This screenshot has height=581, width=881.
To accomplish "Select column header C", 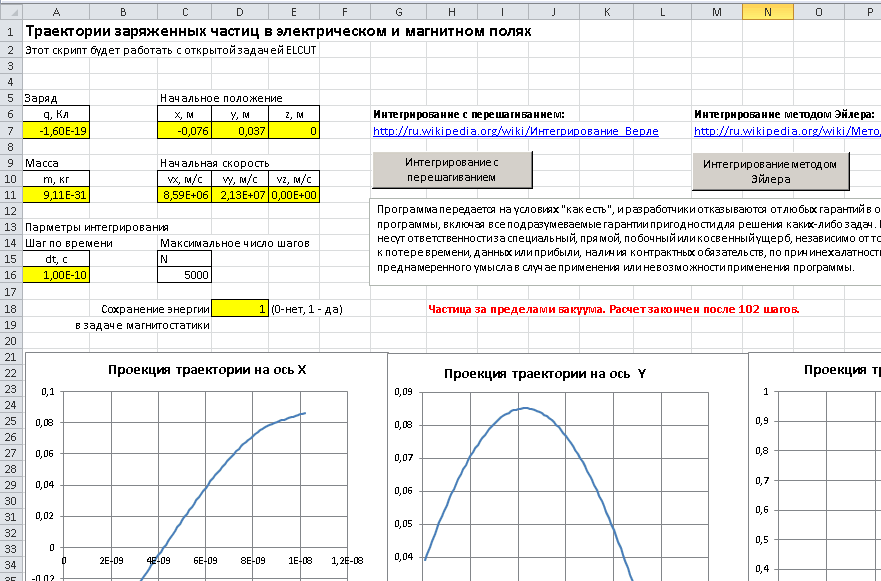I will [185, 12].
